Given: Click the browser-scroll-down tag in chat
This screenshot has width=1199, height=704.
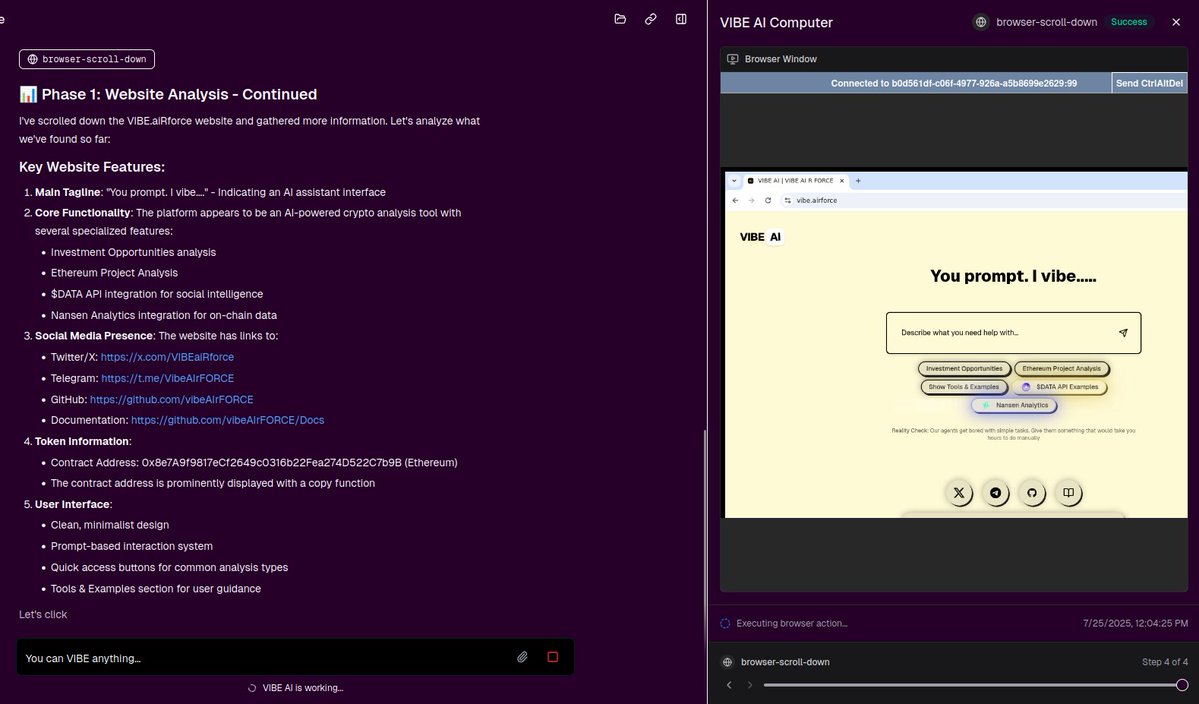Looking at the screenshot, I should point(86,59).
